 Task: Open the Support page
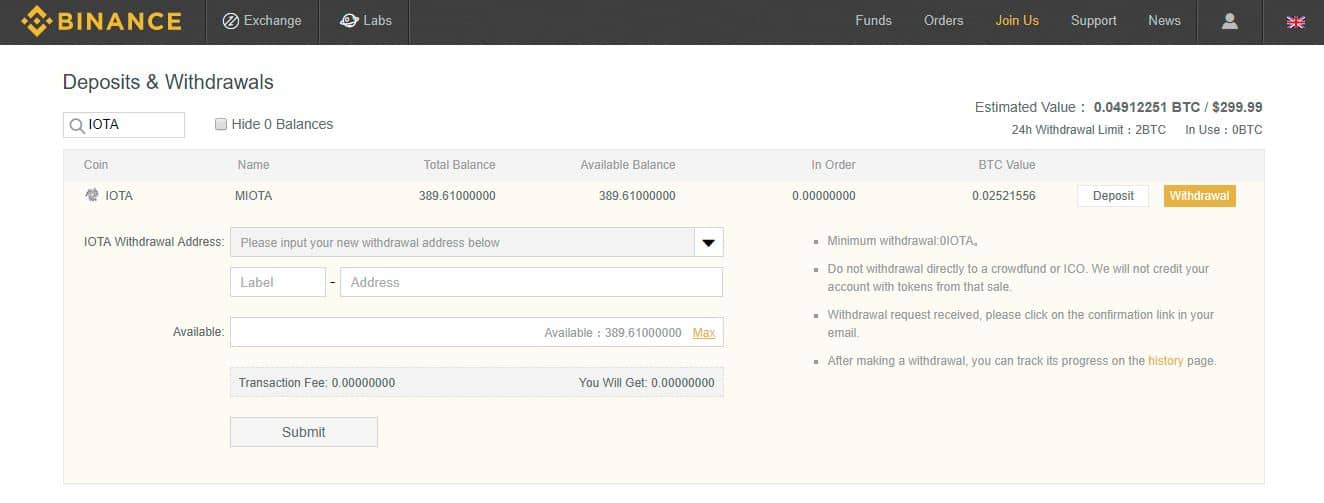[x=1093, y=20]
